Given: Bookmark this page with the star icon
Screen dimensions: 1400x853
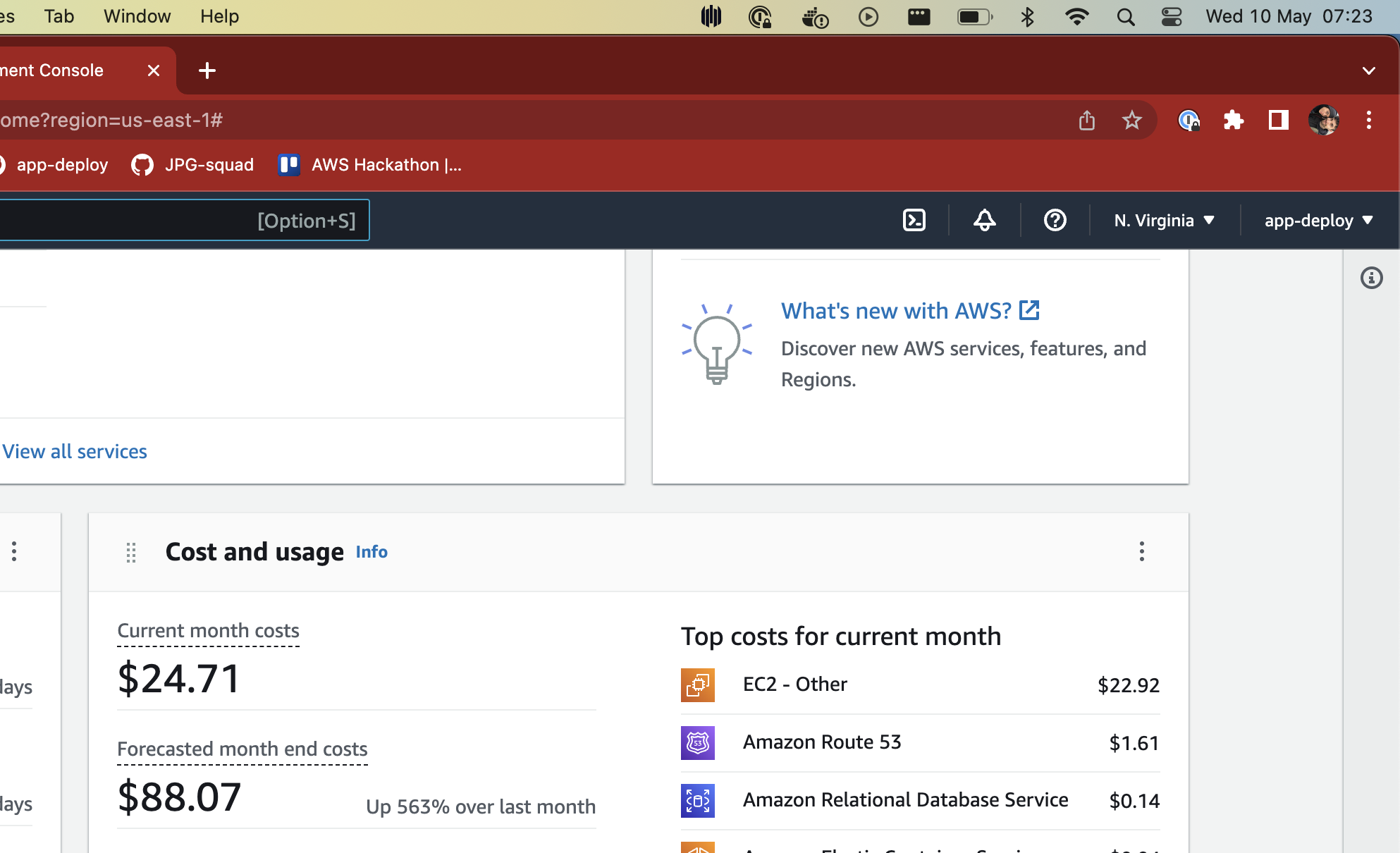Looking at the screenshot, I should (1131, 121).
